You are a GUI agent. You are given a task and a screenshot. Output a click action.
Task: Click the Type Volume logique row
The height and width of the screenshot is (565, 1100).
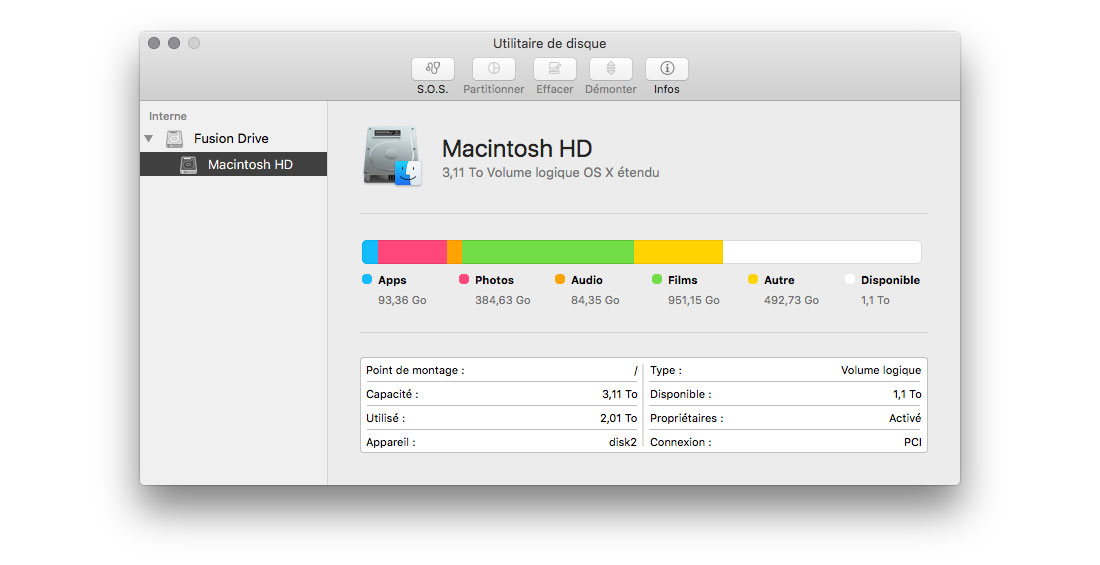786,370
